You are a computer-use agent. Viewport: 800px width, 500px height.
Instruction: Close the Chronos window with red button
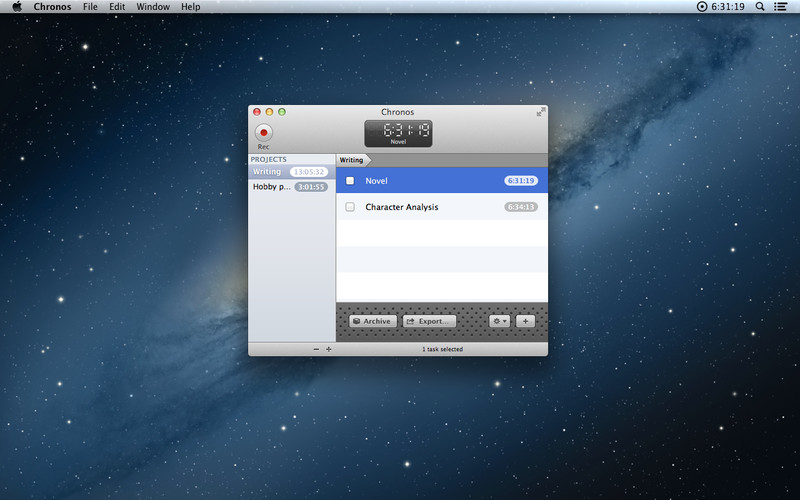click(x=257, y=112)
